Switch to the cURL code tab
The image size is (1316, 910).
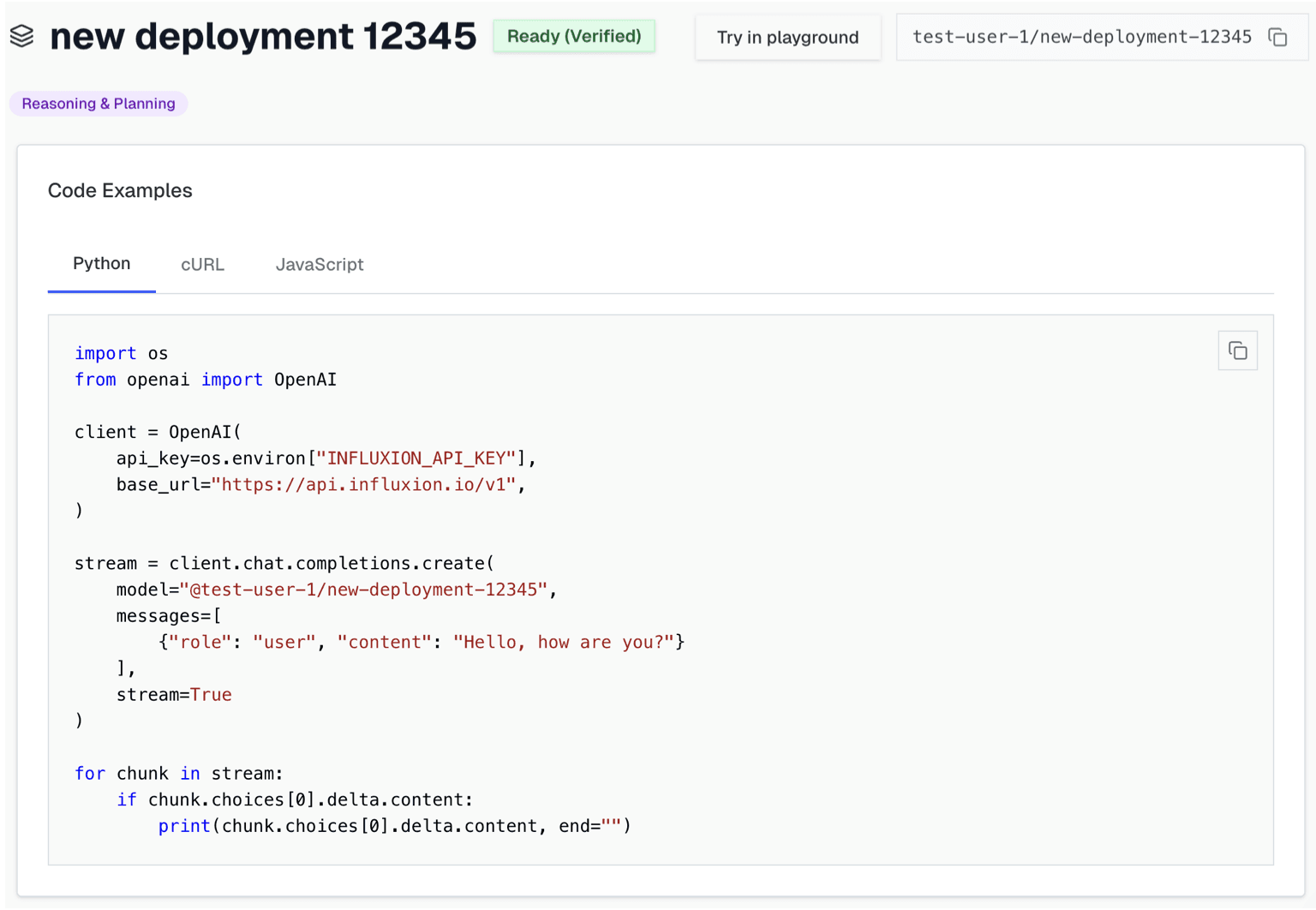coord(202,265)
